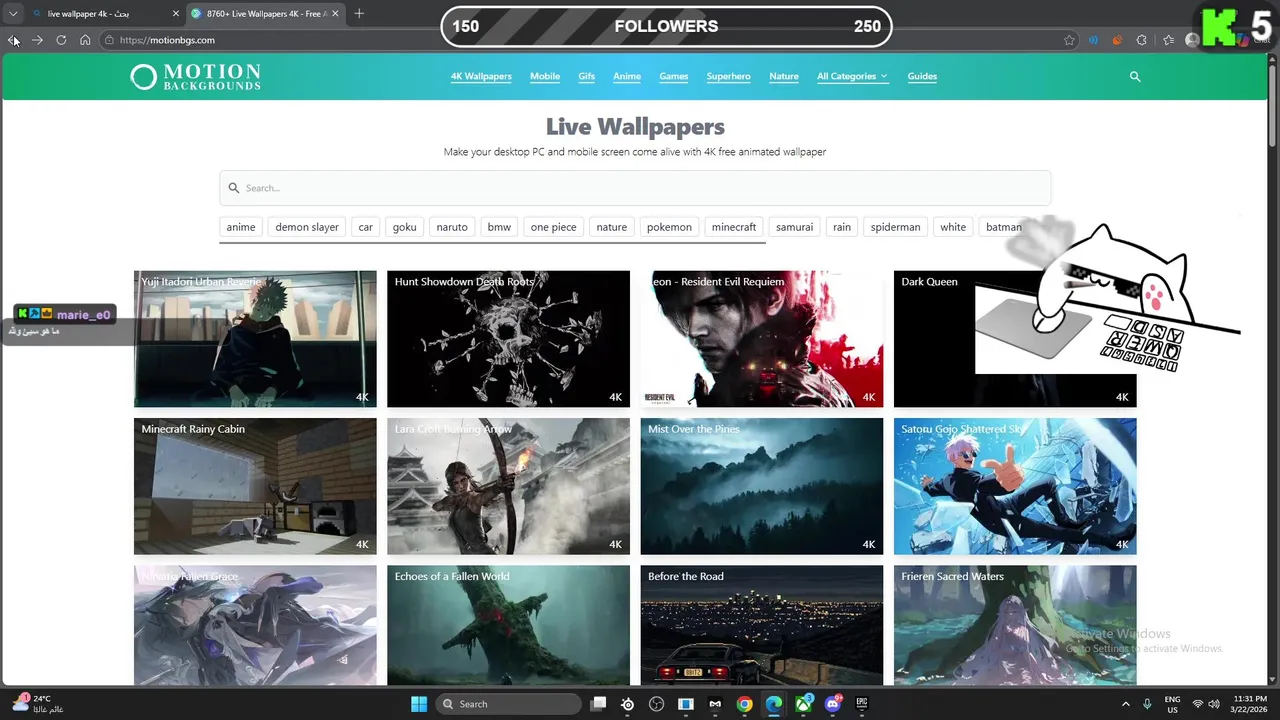1280x720 pixels.
Task: Open the Guides menu item
Action: pos(922,76)
